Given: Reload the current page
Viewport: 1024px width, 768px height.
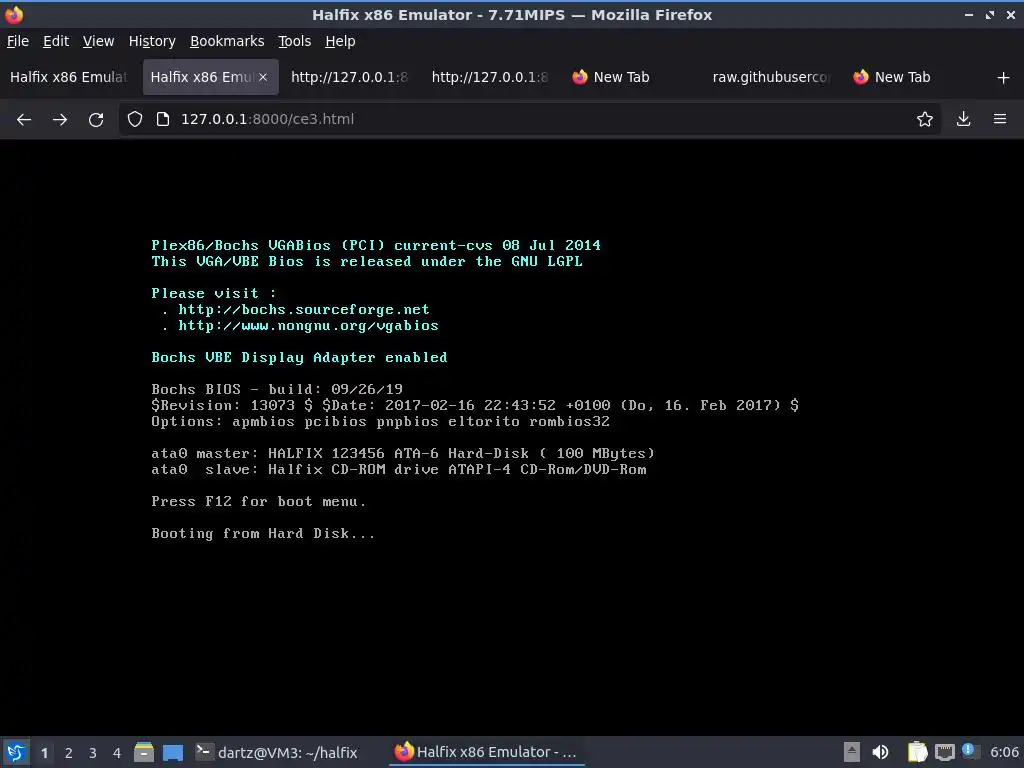Looking at the screenshot, I should 96,120.
